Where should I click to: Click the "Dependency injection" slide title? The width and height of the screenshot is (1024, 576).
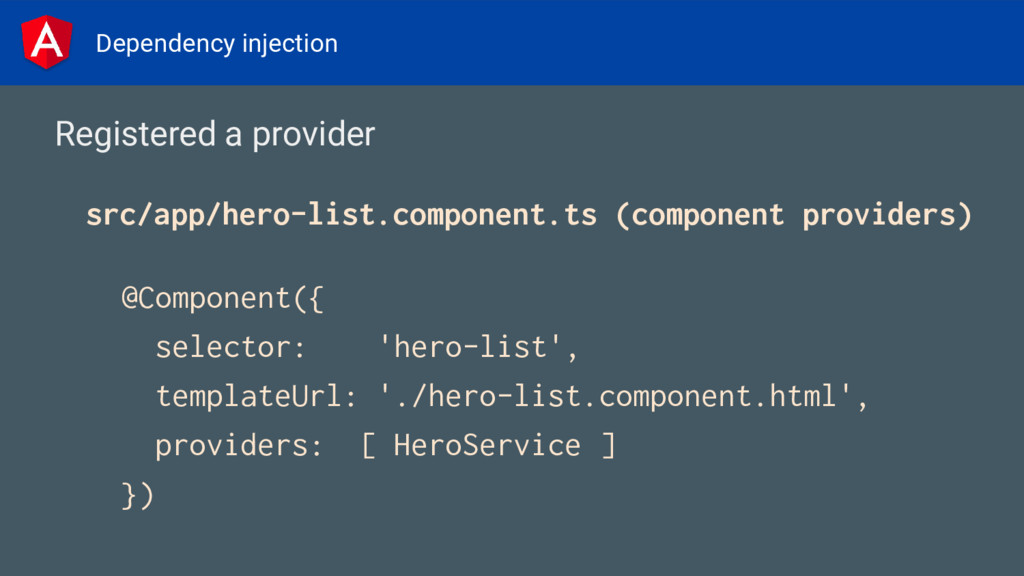[x=217, y=44]
